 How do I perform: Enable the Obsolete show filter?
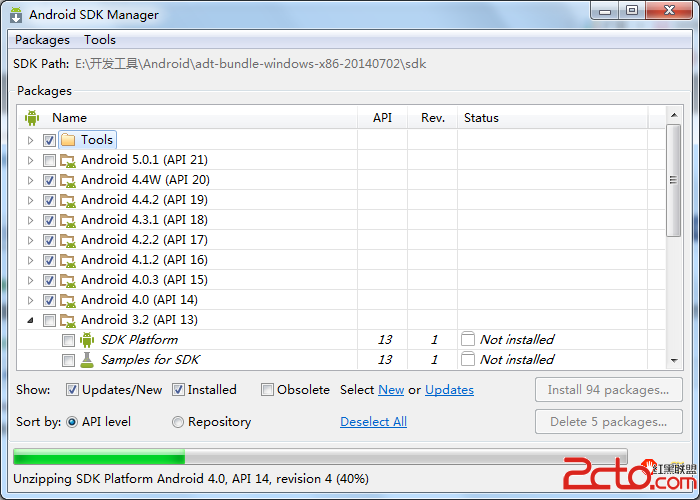[267, 390]
